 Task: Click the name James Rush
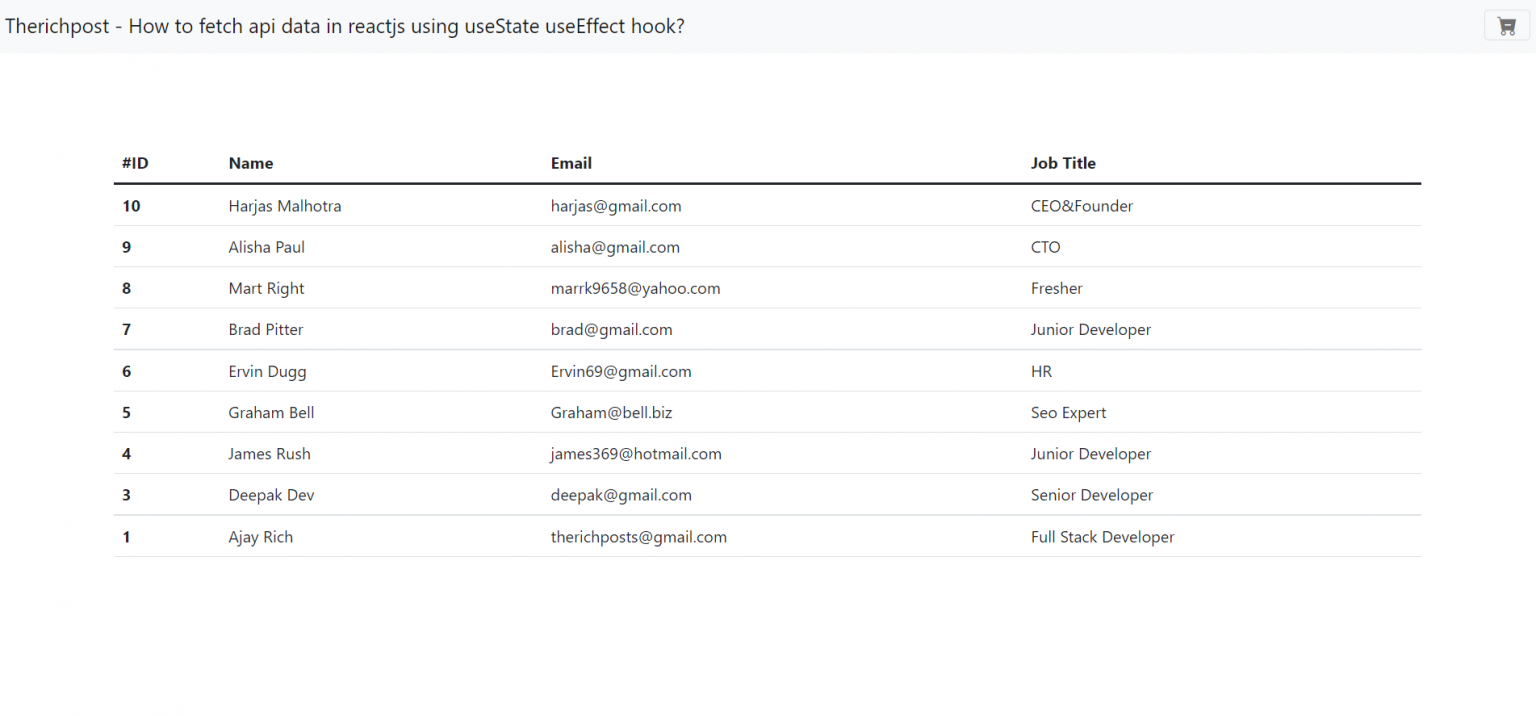270,453
